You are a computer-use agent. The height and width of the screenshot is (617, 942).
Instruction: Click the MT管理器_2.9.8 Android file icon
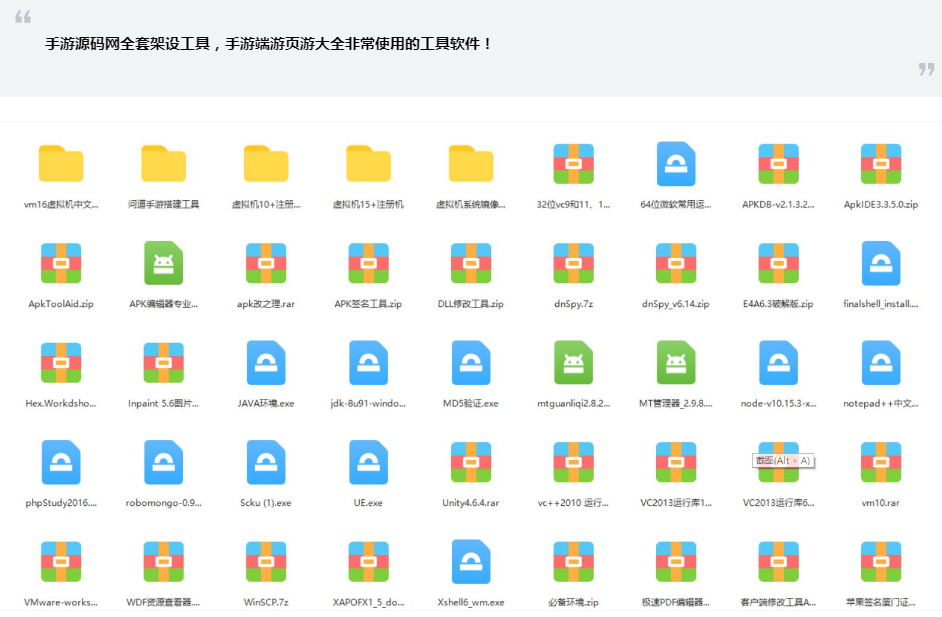coord(676,363)
